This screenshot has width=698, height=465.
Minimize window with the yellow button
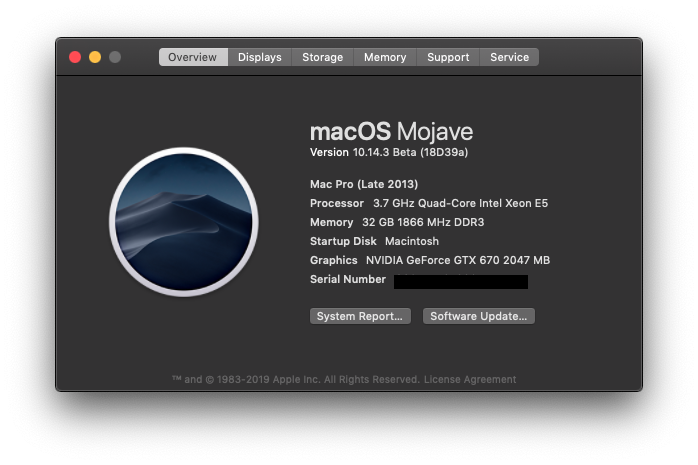(x=95, y=57)
